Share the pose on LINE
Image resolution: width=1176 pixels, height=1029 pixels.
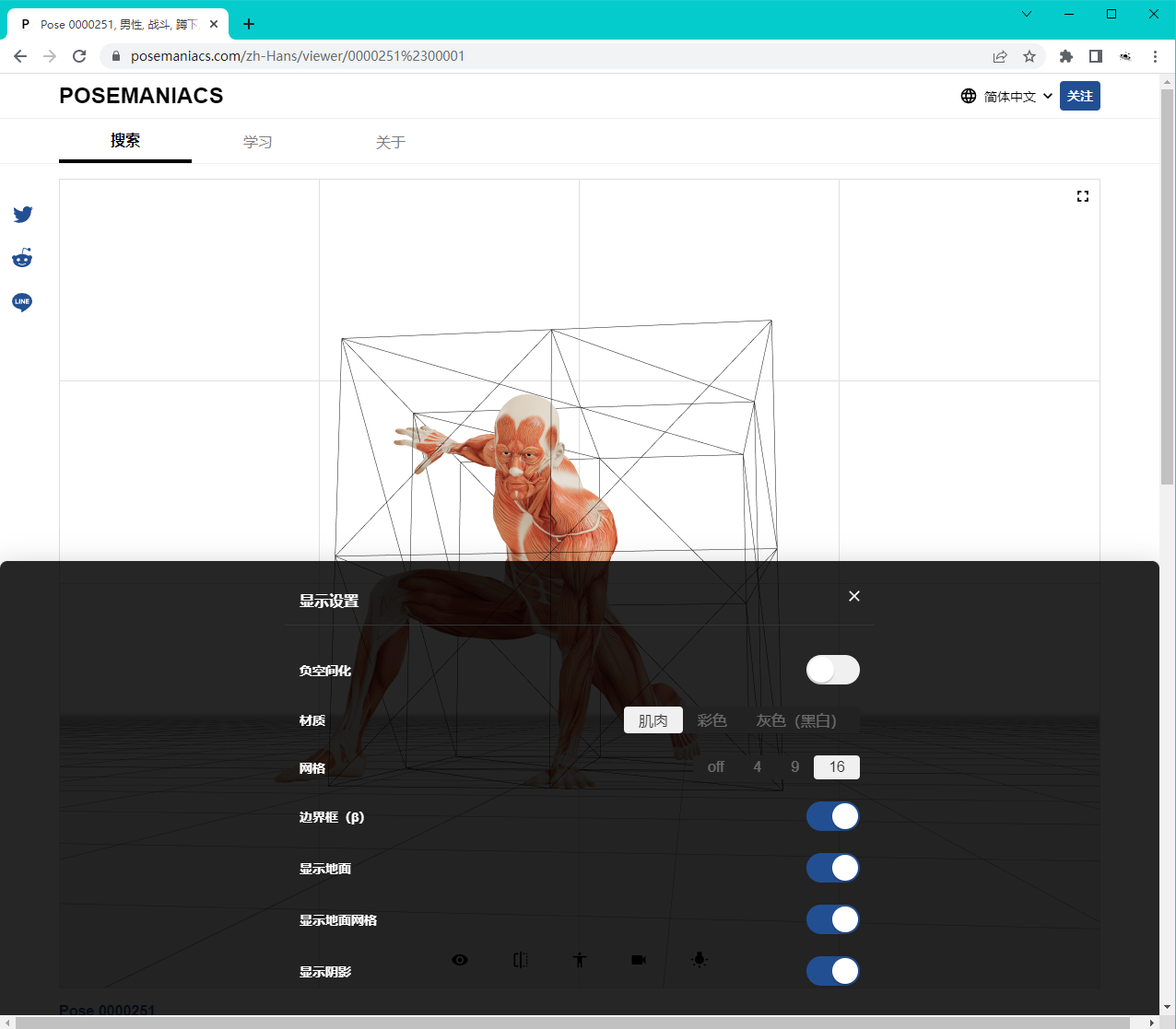tap(22, 302)
